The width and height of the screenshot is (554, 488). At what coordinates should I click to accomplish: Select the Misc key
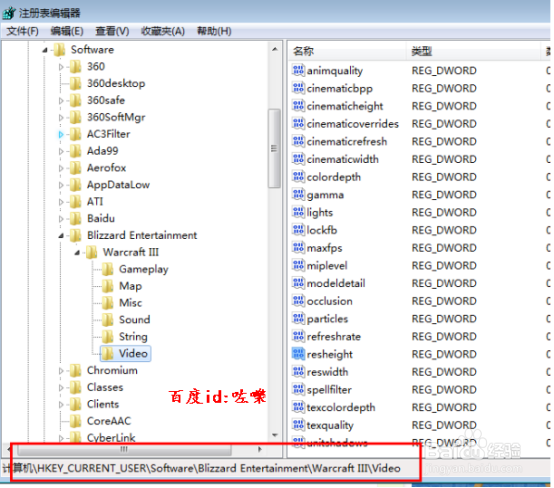[130, 303]
